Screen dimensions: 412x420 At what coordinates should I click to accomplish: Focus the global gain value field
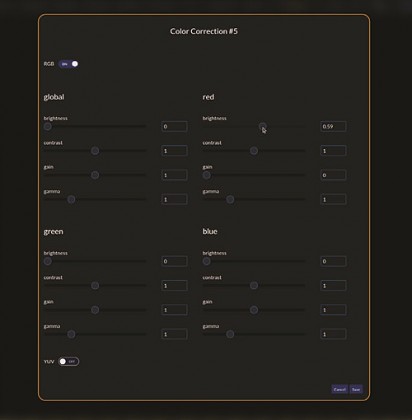(x=174, y=175)
